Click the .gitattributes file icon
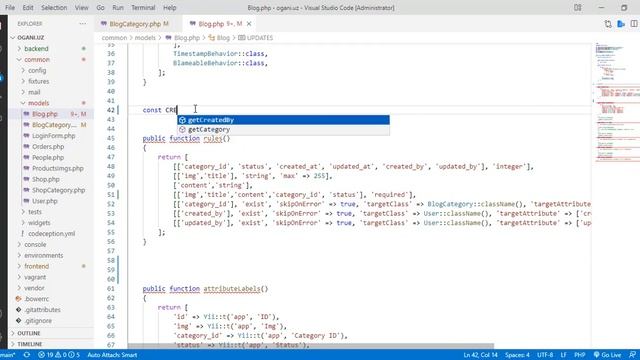Viewport: 640px width, 360px height. 18,310
